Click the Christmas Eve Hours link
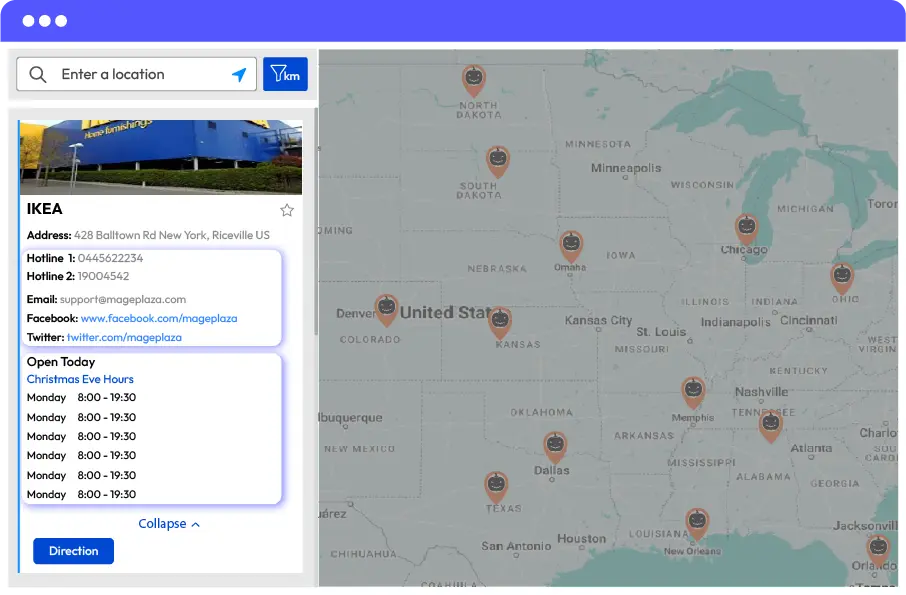 [80, 379]
